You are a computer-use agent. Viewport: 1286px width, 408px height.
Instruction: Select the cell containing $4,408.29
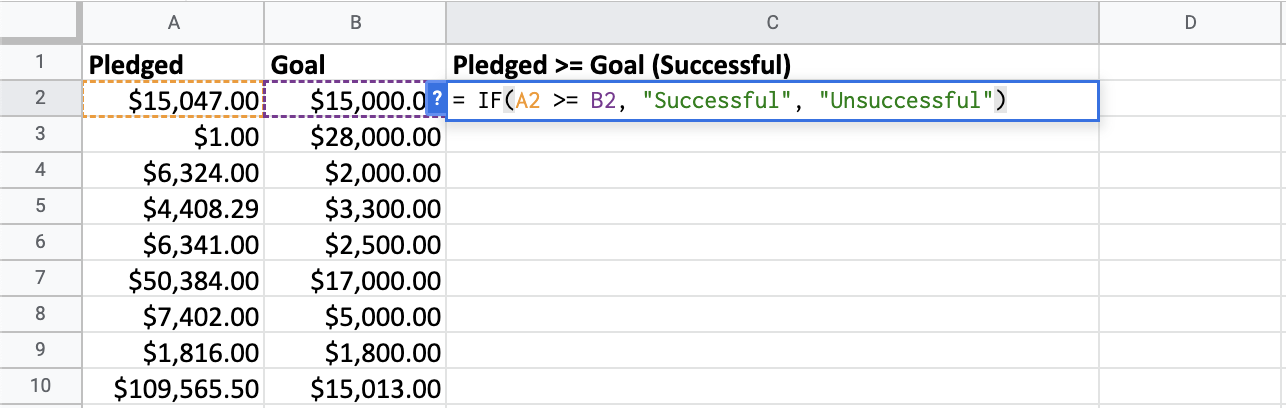[x=173, y=209]
